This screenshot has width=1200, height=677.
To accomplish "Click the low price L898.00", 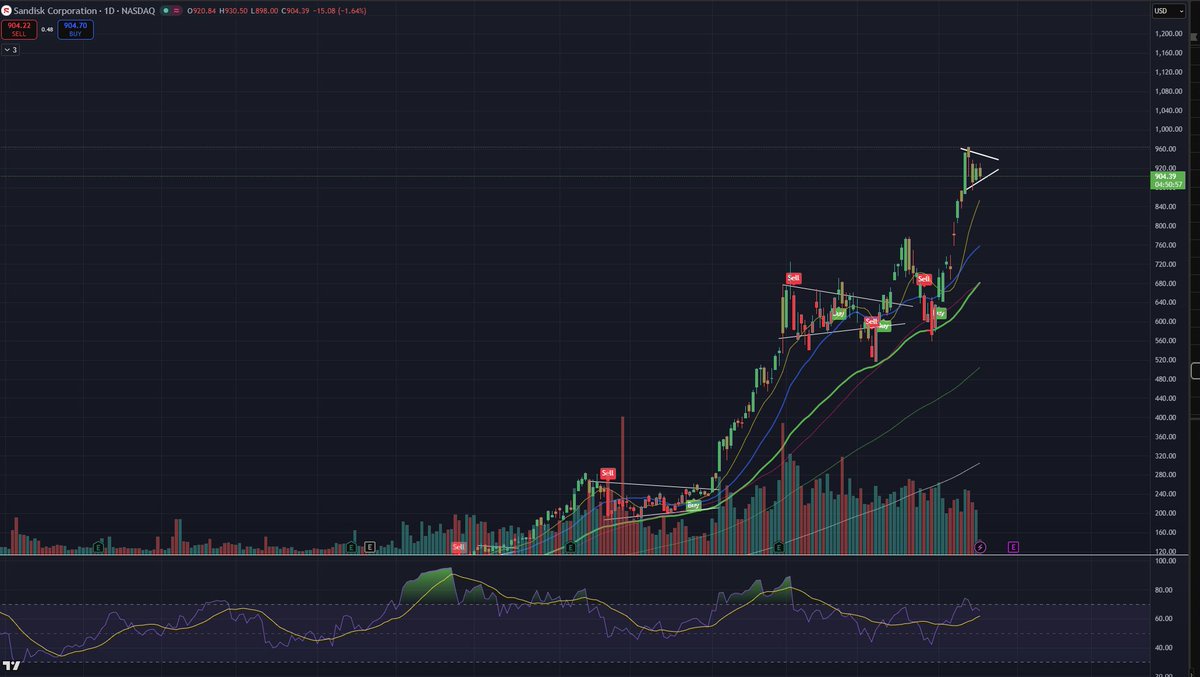I will tap(263, 10).
